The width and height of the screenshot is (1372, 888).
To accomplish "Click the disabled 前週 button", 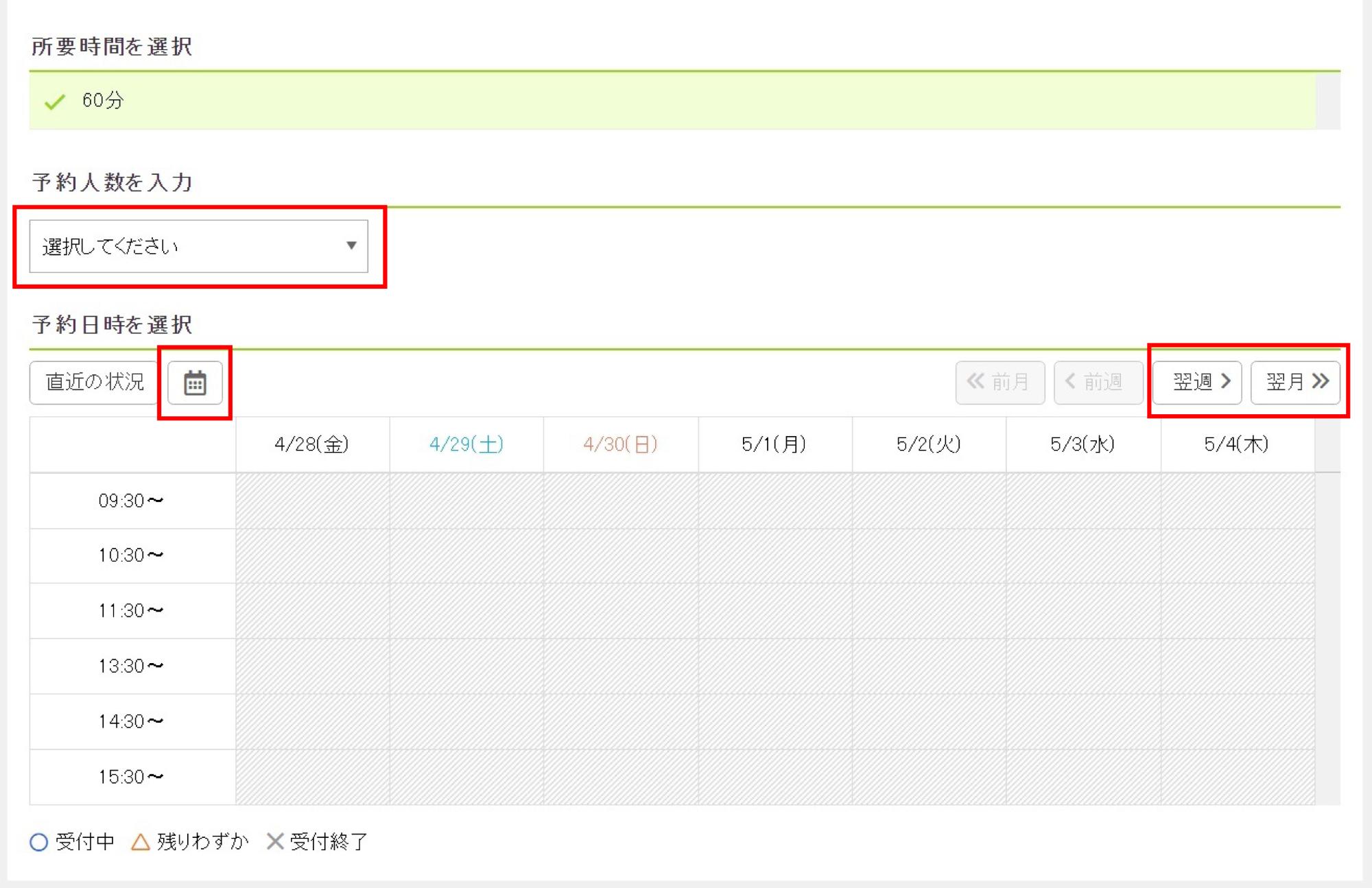I will [1098, 382].
